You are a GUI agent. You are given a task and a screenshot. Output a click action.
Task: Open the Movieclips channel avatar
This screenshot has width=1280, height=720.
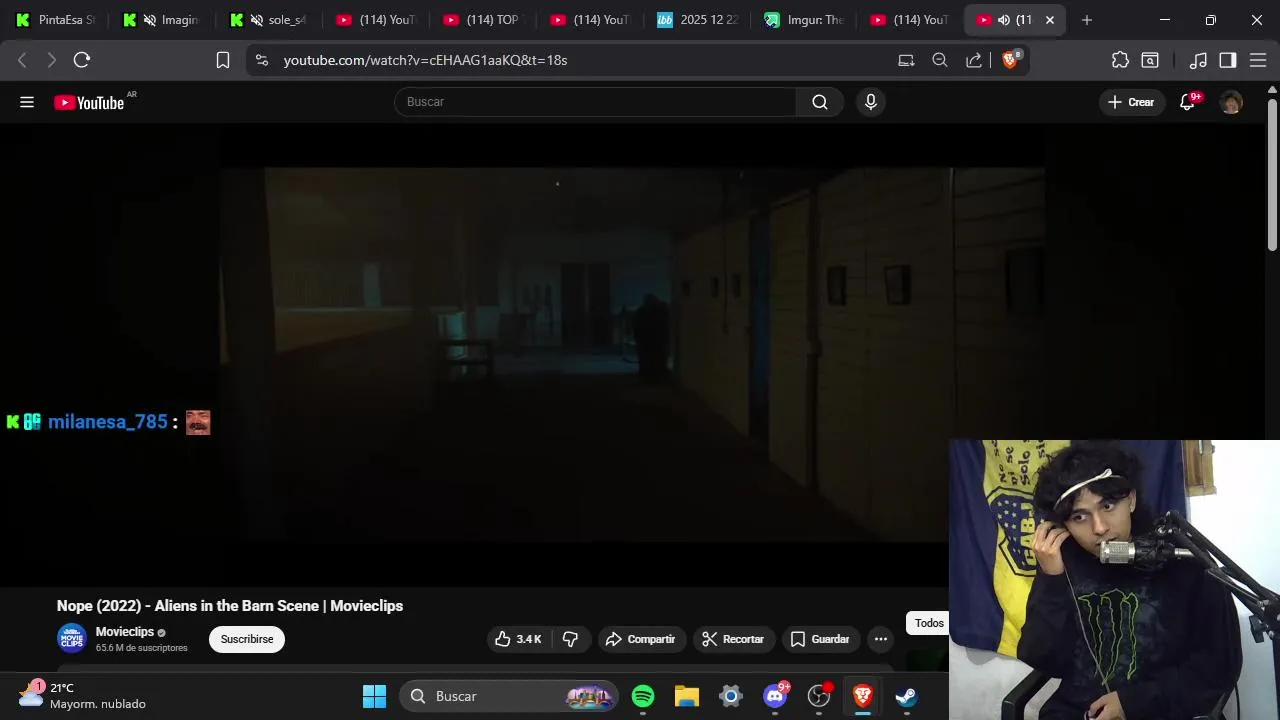pos(72,638)
